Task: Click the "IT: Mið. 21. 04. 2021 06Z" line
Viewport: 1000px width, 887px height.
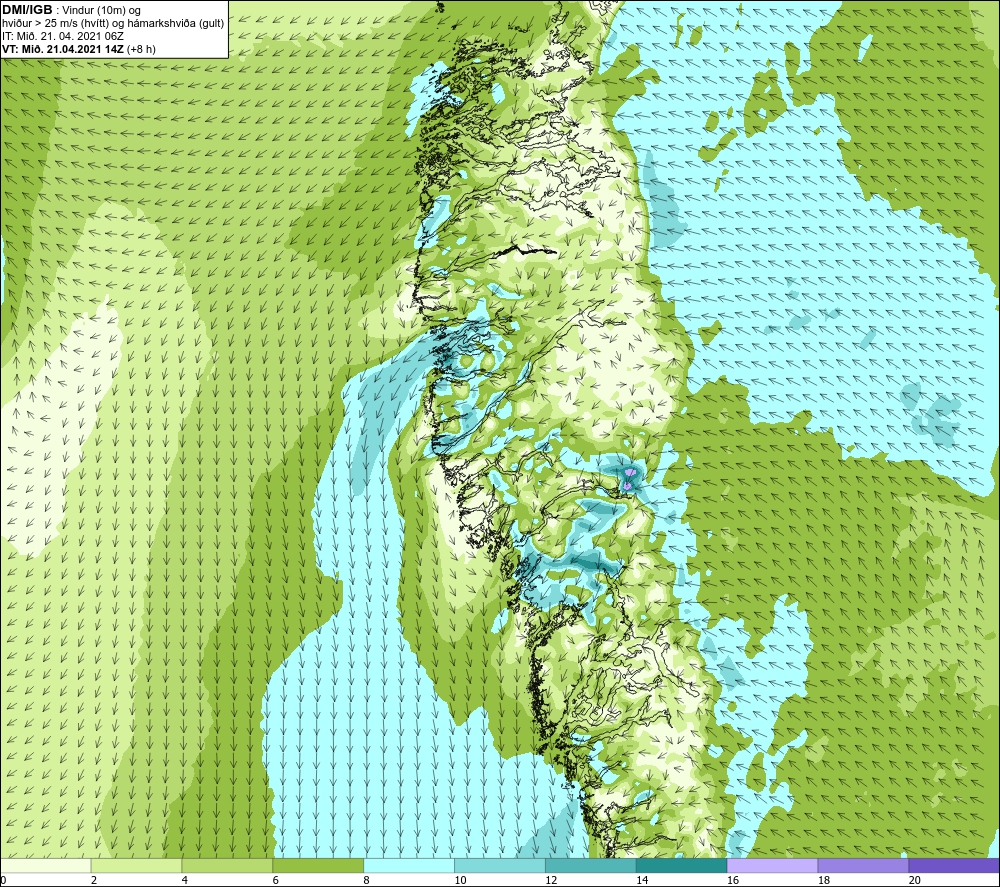Action: (x=62, y=36)
